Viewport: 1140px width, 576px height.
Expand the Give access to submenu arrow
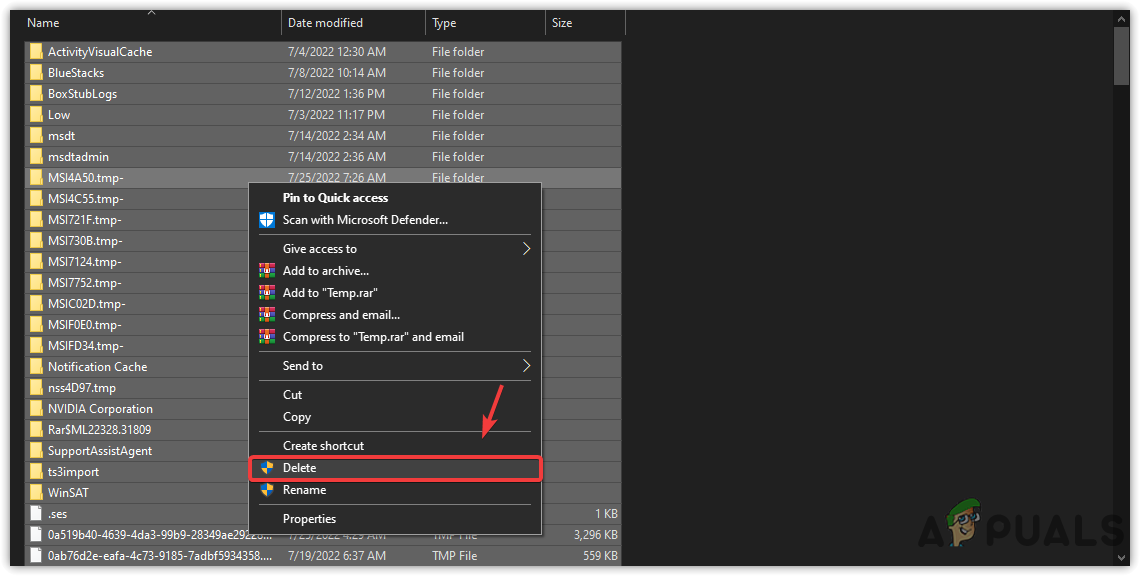[x=526, y=249]
